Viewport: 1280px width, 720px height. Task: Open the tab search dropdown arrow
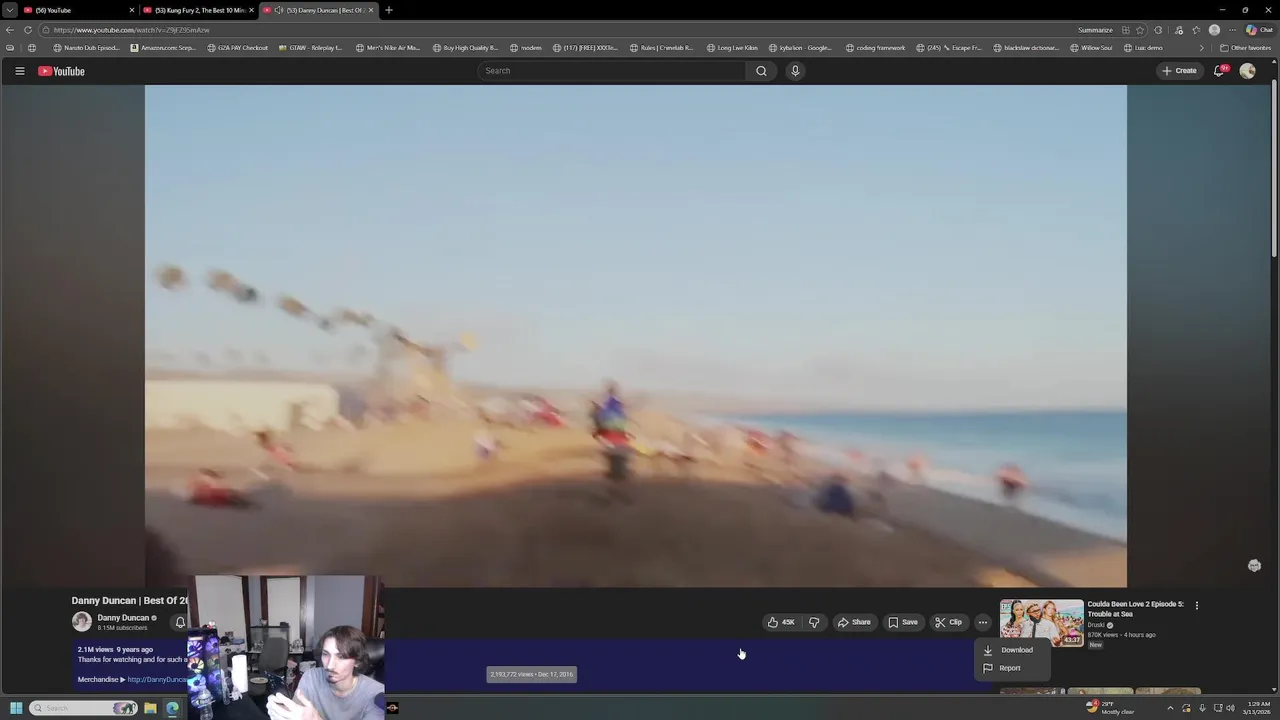(9, 10)
